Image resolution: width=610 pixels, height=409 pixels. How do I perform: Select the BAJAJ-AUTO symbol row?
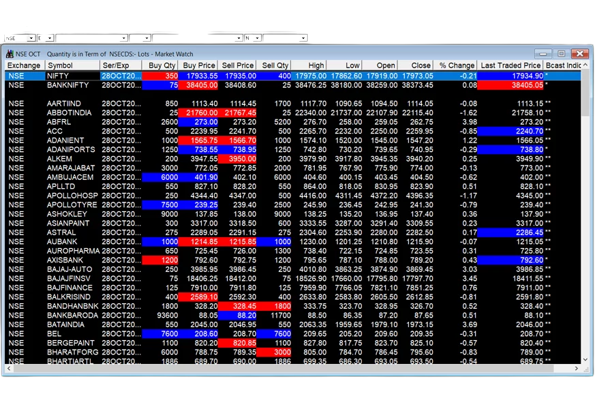(293, 269)
